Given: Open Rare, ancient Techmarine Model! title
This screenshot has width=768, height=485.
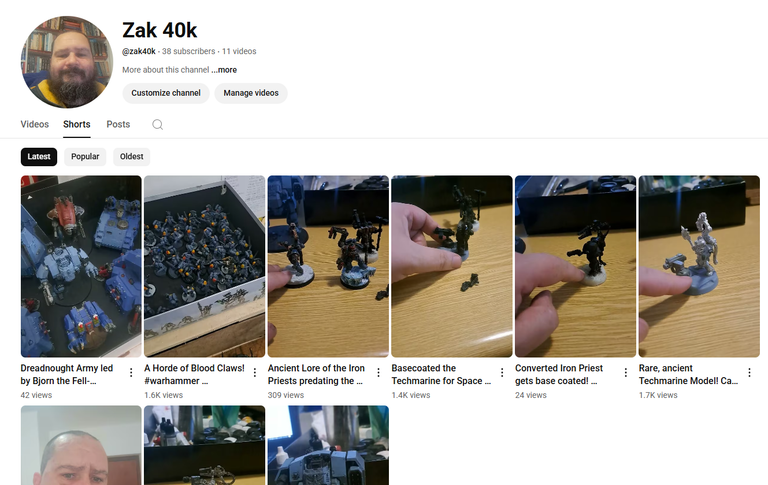Looking at the screenshot, I should point(688,374).
